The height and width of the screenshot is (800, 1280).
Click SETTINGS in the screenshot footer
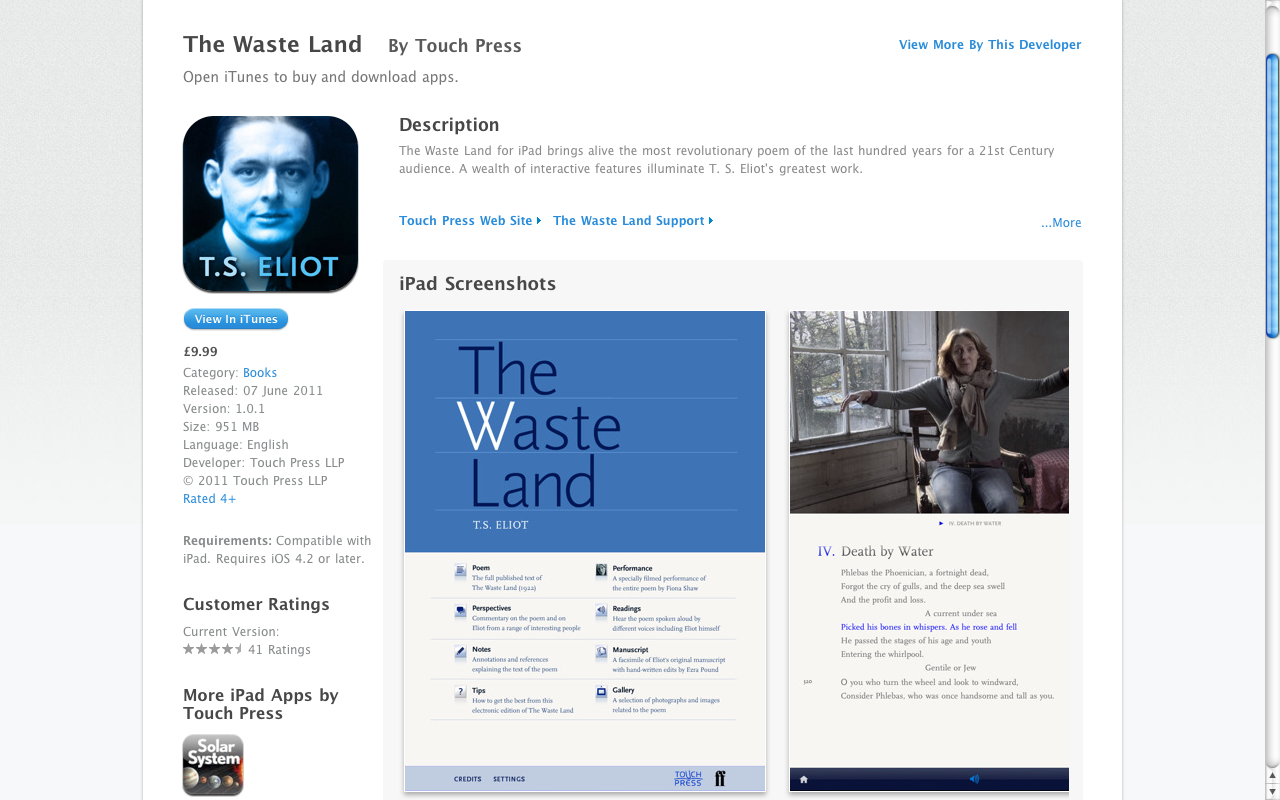pos(509,779)
